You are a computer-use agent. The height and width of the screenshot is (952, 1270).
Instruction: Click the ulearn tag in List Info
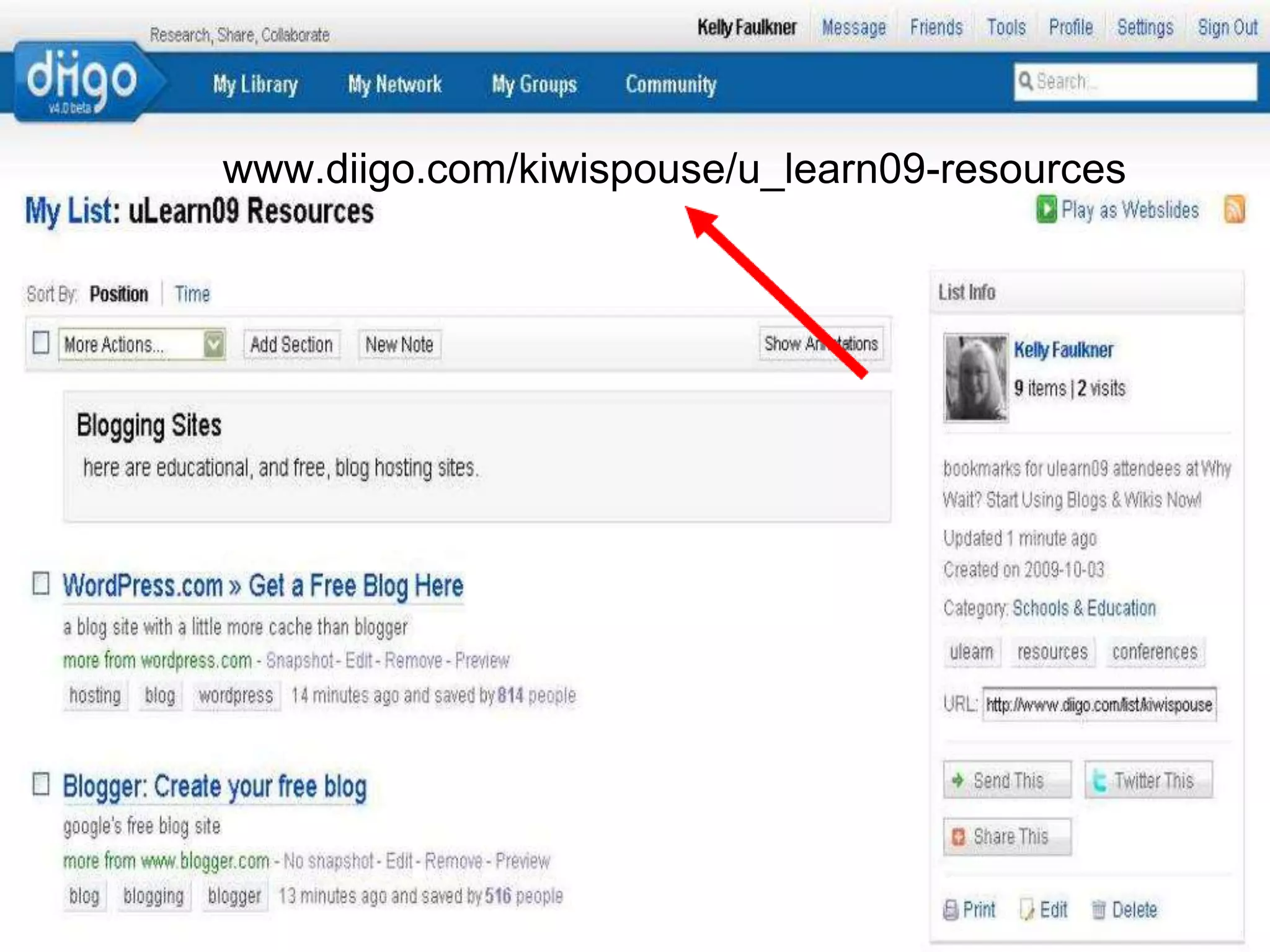click(x=972, y=652)
